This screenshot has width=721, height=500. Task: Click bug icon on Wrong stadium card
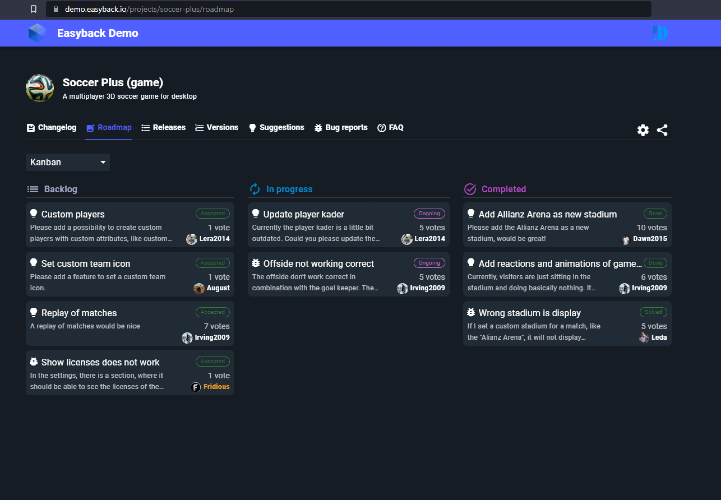point(471,312)
